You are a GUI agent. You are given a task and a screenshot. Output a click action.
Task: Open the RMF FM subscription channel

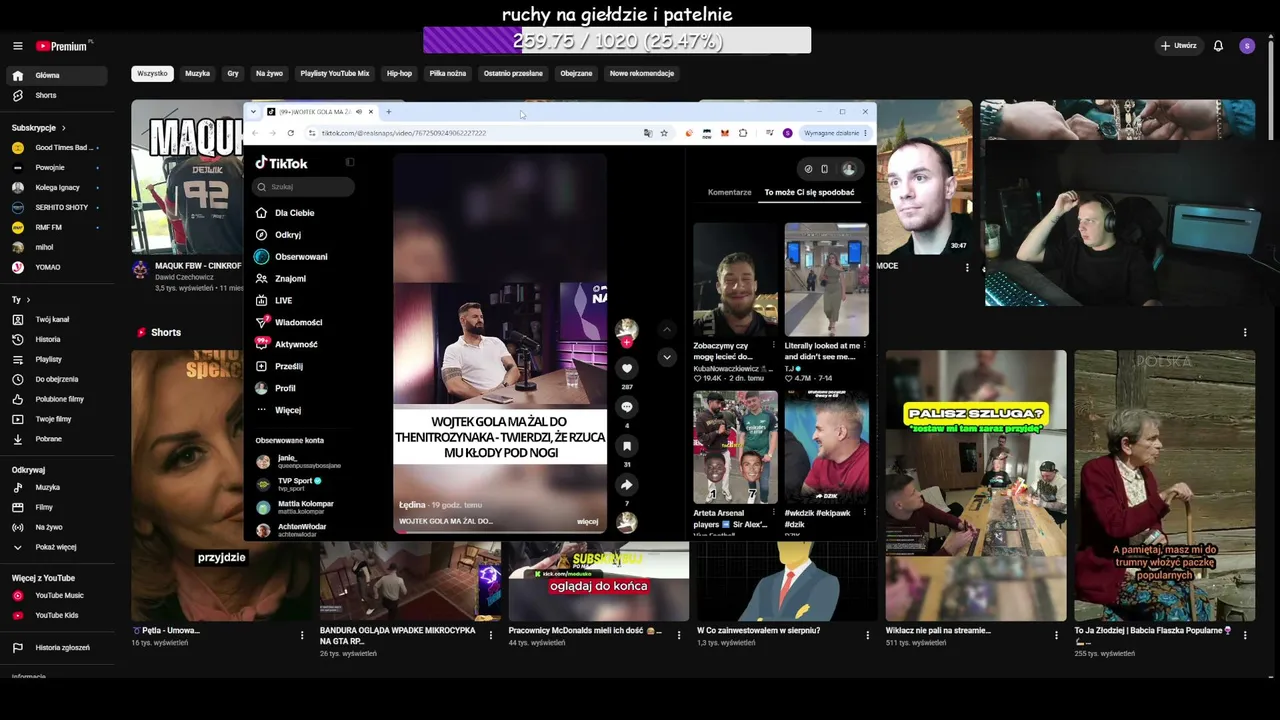click(x=56, y=227)
